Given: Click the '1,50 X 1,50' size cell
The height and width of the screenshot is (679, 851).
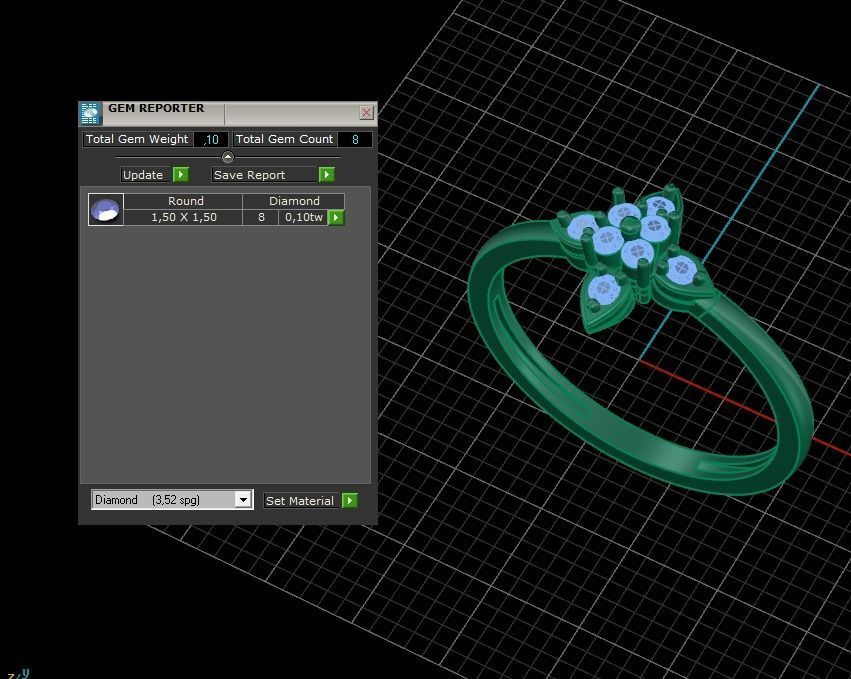Looking at the screenshot, I should point(183,217).
